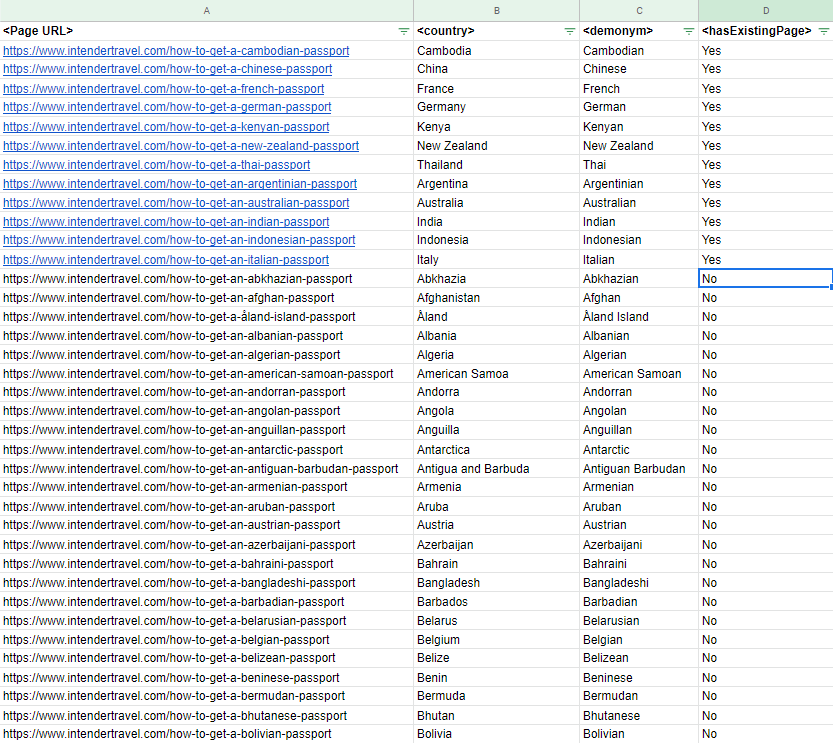
Task: Select the 'Belarus' country cell
Action: pos(497,621)
